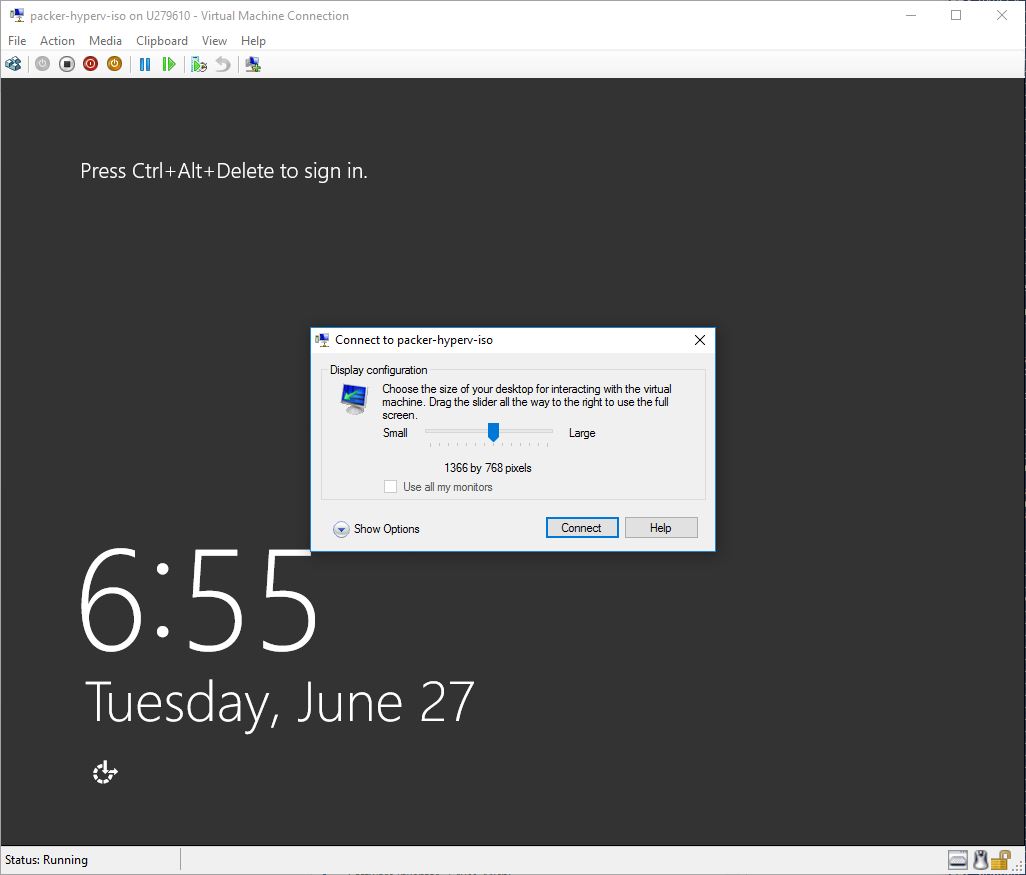The width and height of the screenshot is (1026, 875).
Task: Open the Media menu
Action: [x=105, y=40]
